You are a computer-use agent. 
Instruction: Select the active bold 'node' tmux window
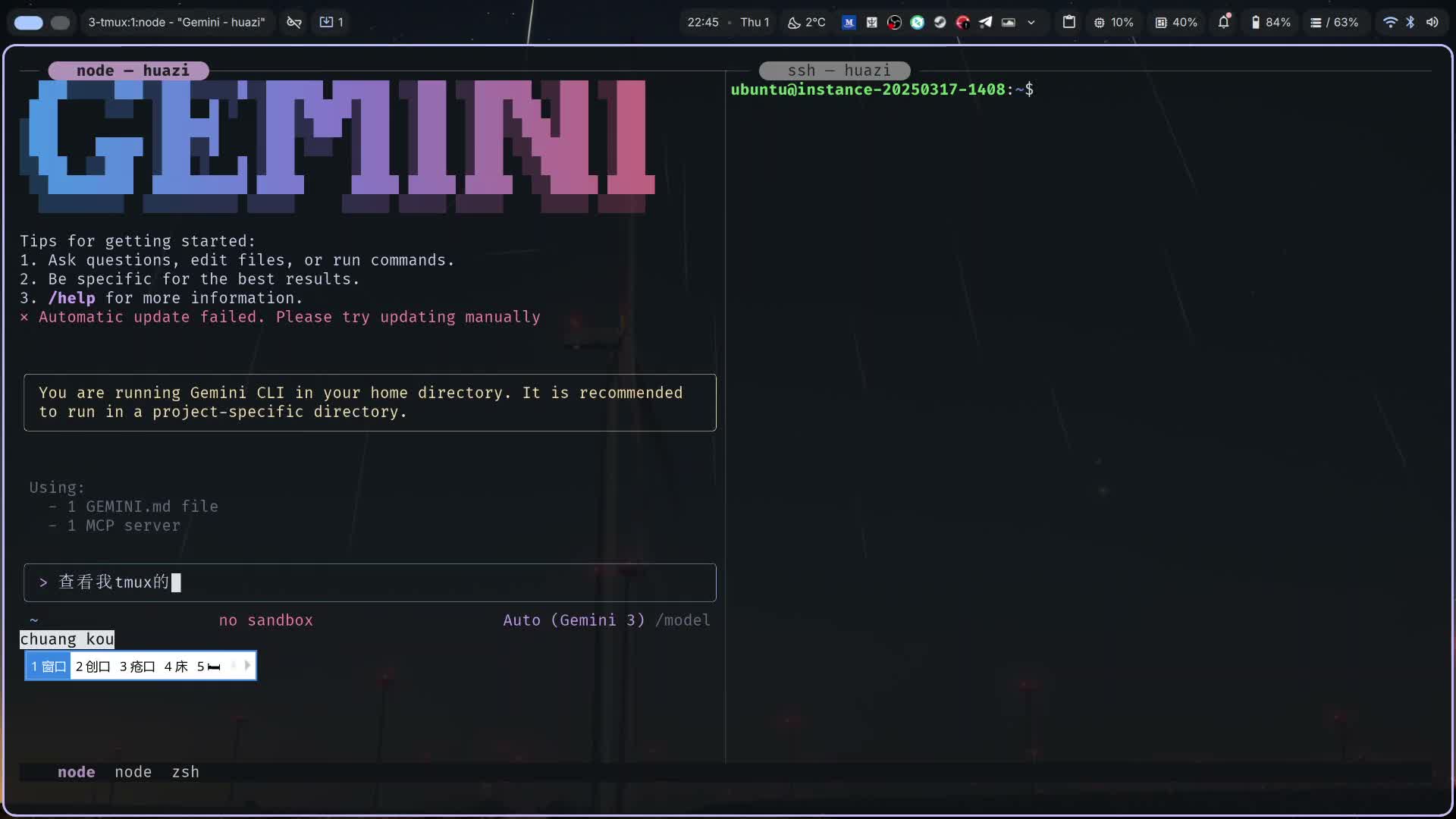[x=77, y=772]
